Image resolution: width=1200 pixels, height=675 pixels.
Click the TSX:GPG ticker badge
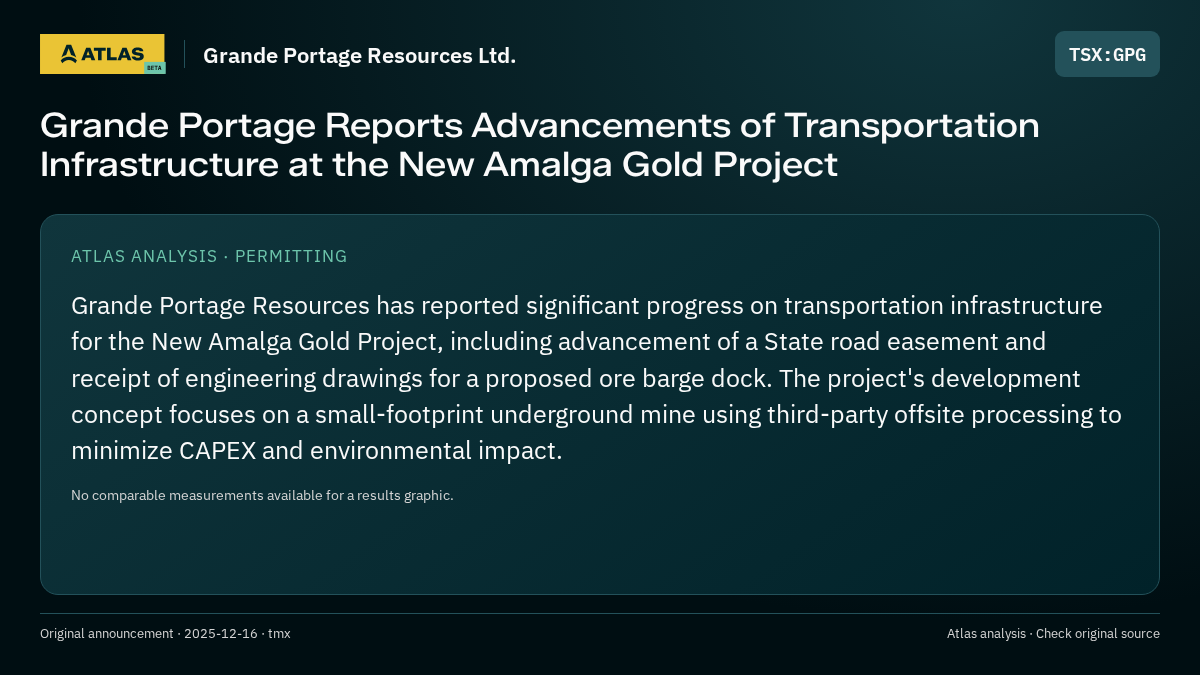point(1107,54)
